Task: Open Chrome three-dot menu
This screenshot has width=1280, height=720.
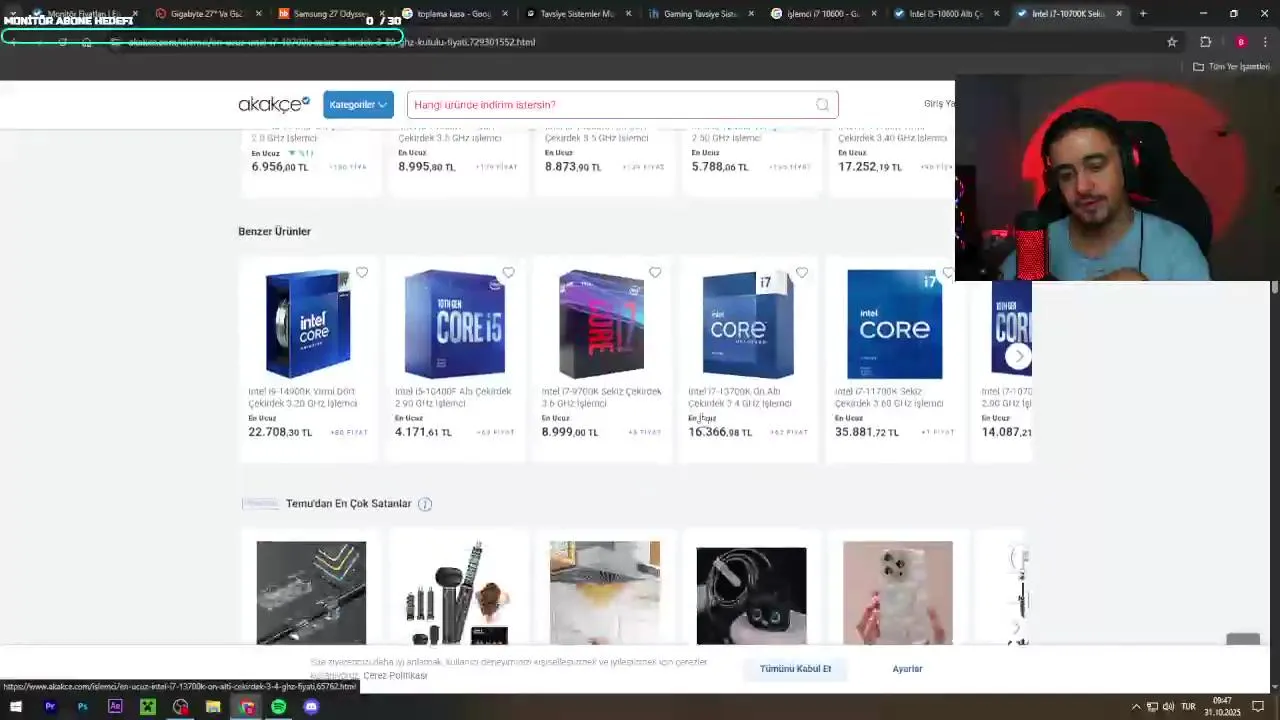Action: tap(1265, 42)
